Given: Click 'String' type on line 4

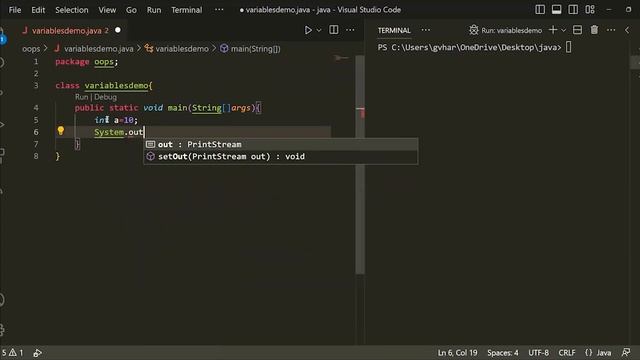Looking at the screenshot, I should point(207,108).
